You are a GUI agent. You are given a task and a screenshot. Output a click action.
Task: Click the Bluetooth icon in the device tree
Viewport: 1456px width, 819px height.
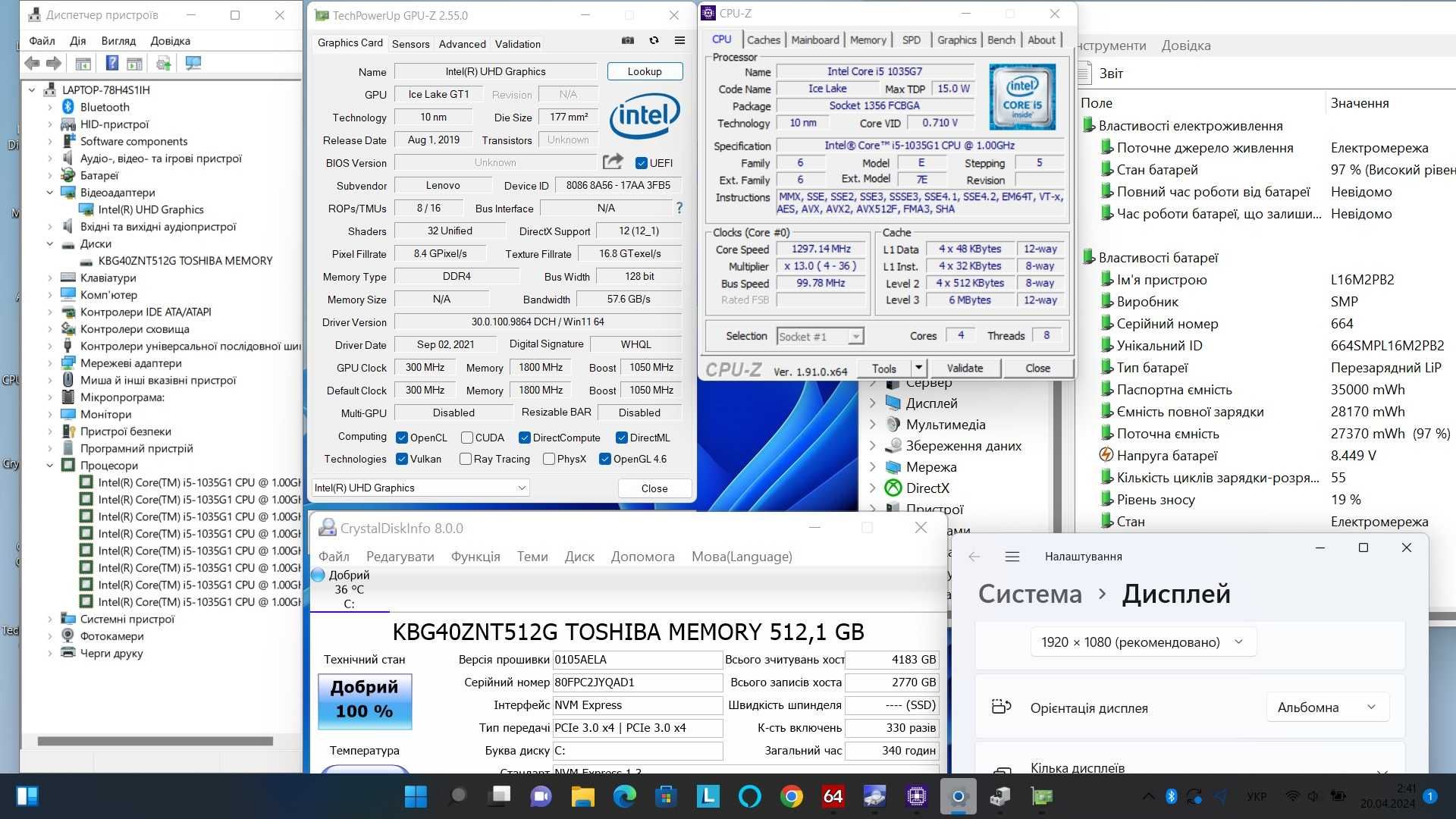67,107
